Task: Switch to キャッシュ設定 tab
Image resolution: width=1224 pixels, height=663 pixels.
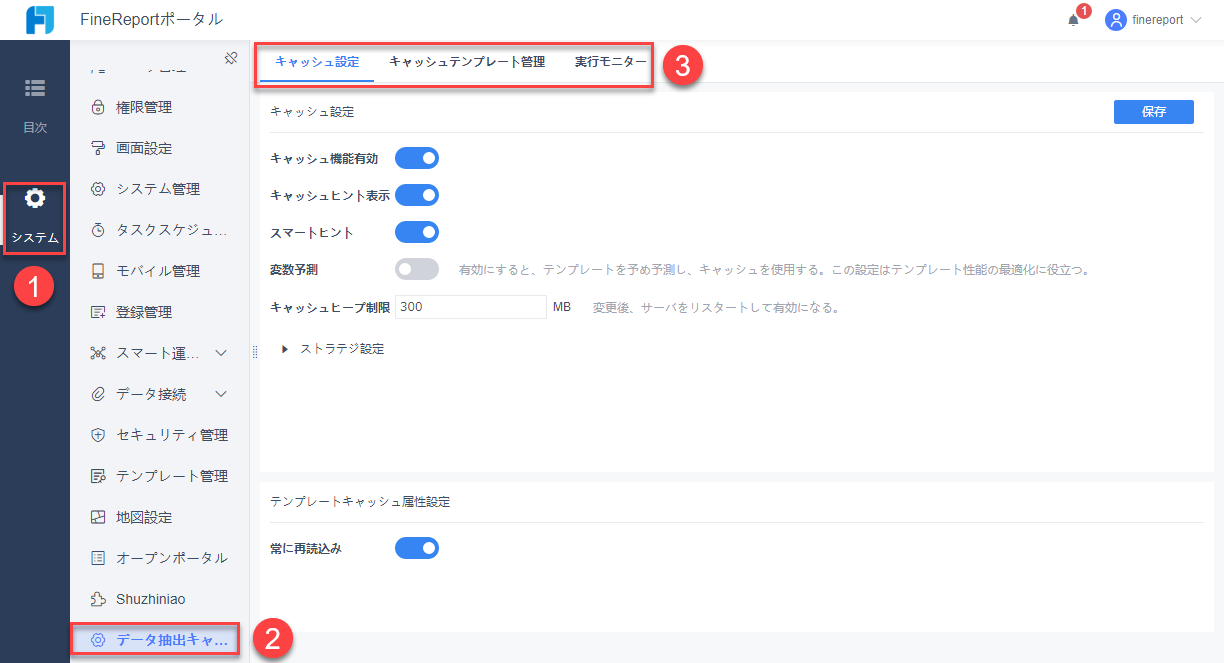Action: point(317,62)
